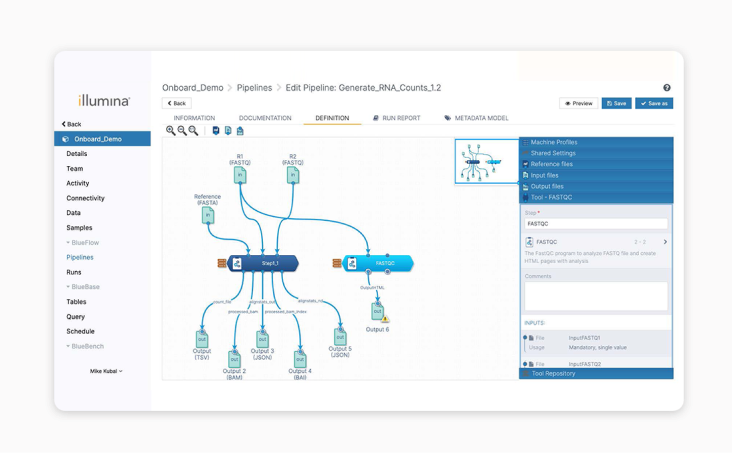Click the help question mark icon
Viewport: 732px width, 453px height.
(x=667, y=88)
